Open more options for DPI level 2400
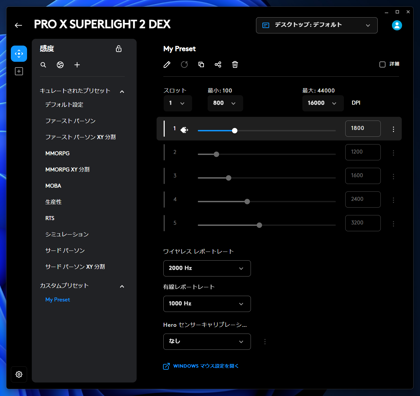Image resolution: width=420 pixels, height=396 pixels. click(x=393, y=200)
